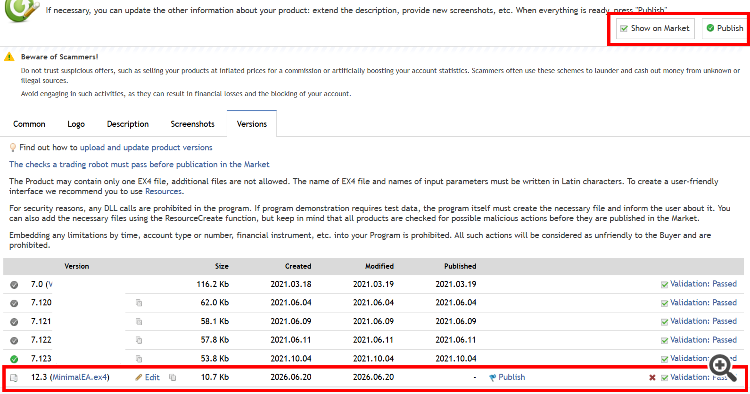
Task: Select the Versions tab
Action: (x=252, y=124)
